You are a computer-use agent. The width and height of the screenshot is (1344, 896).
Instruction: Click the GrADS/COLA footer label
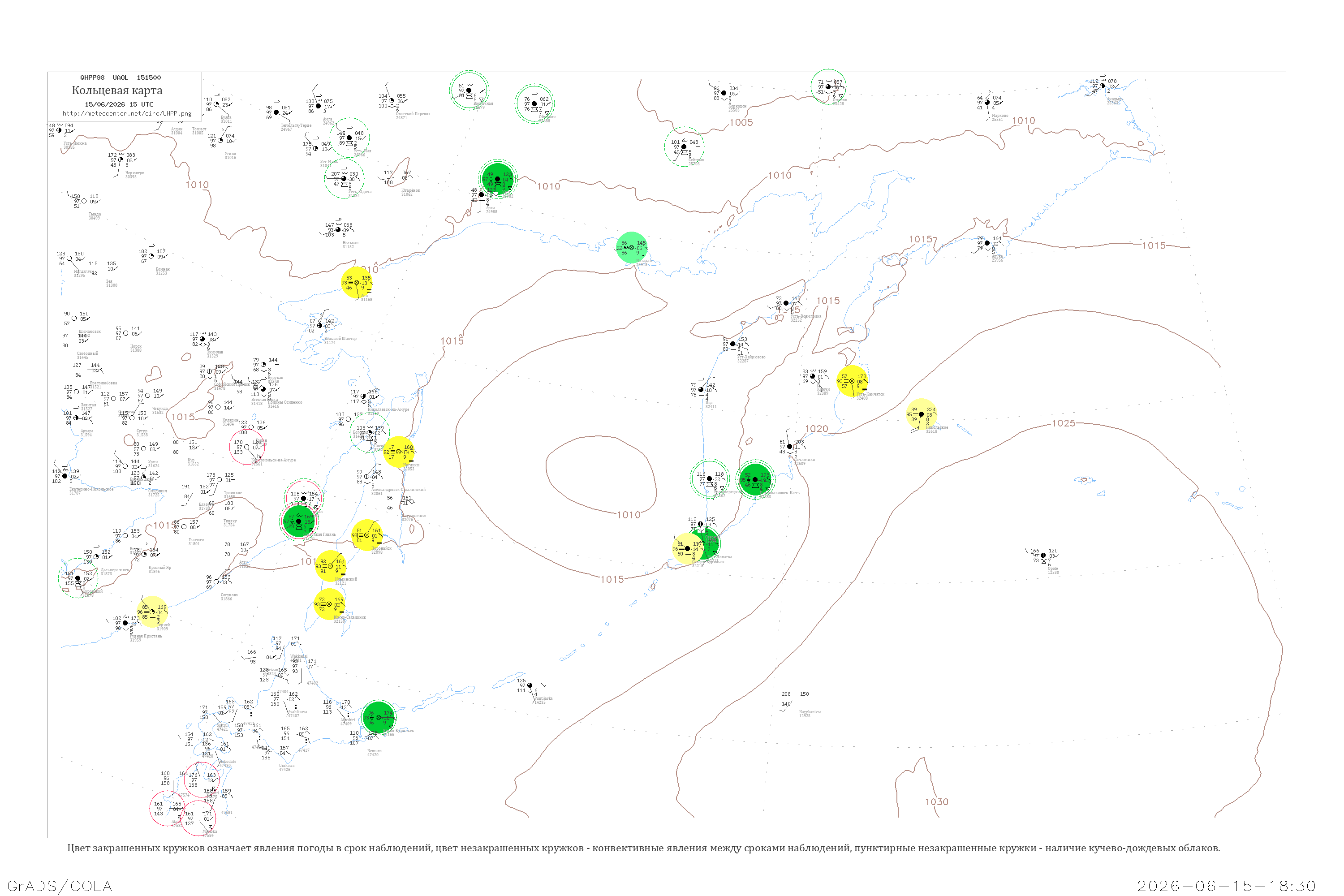tap(60, 886)
